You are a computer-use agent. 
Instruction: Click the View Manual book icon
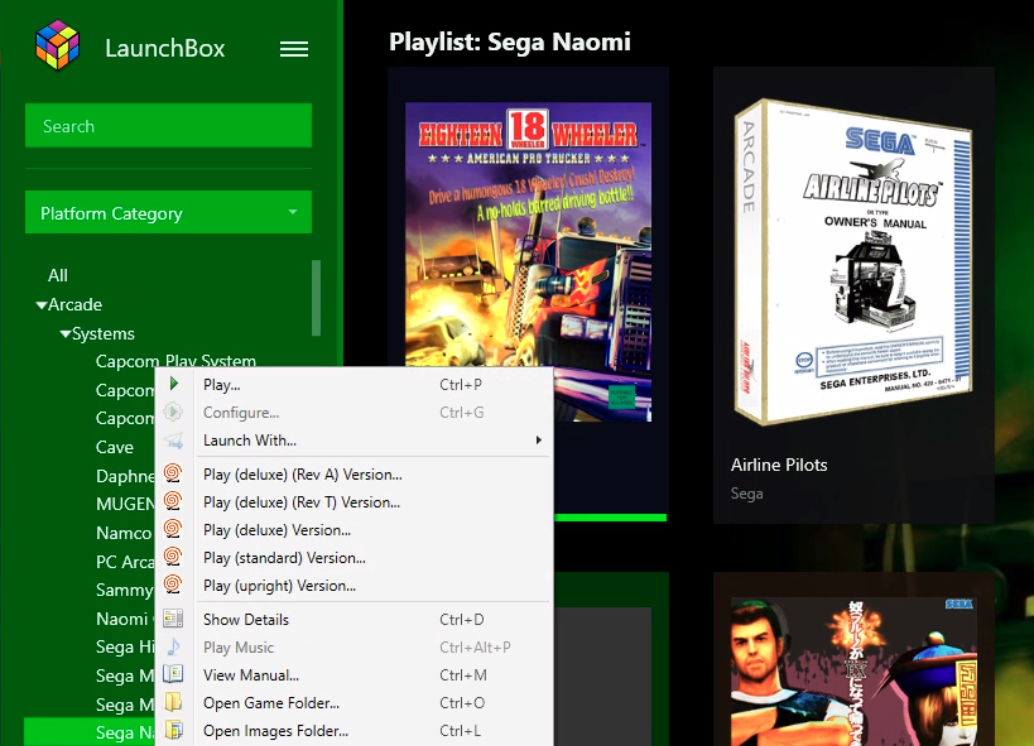[x=173, y=674]
